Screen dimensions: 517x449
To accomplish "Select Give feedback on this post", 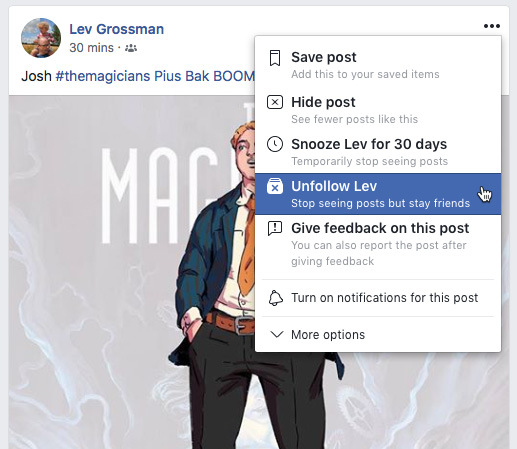I will coord(378,244).
